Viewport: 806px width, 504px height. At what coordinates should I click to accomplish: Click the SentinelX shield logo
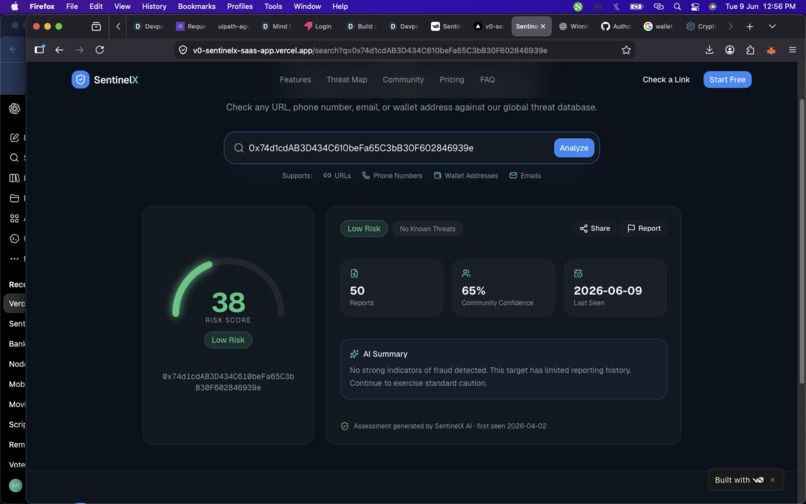tap(80, 80)
